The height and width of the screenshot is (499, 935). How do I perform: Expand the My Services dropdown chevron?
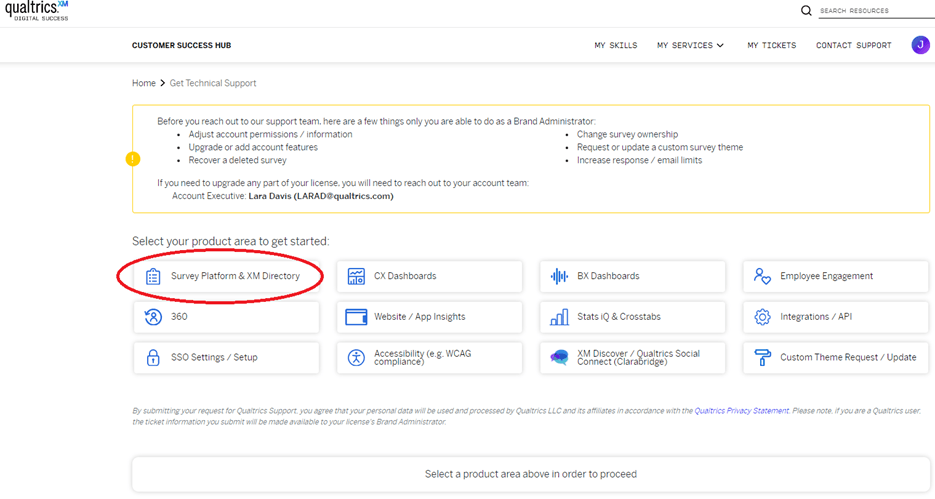click(720, 45)
